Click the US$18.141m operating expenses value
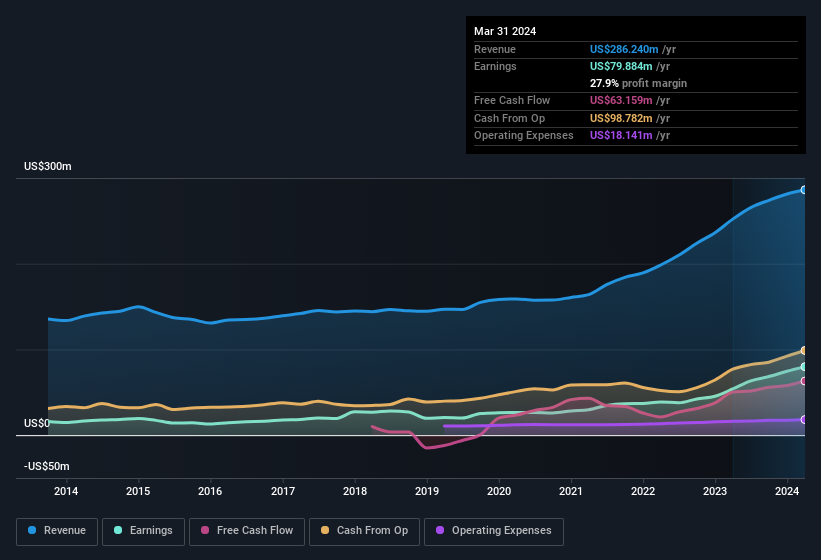The image size is (821, 560). tap(621, 136)
